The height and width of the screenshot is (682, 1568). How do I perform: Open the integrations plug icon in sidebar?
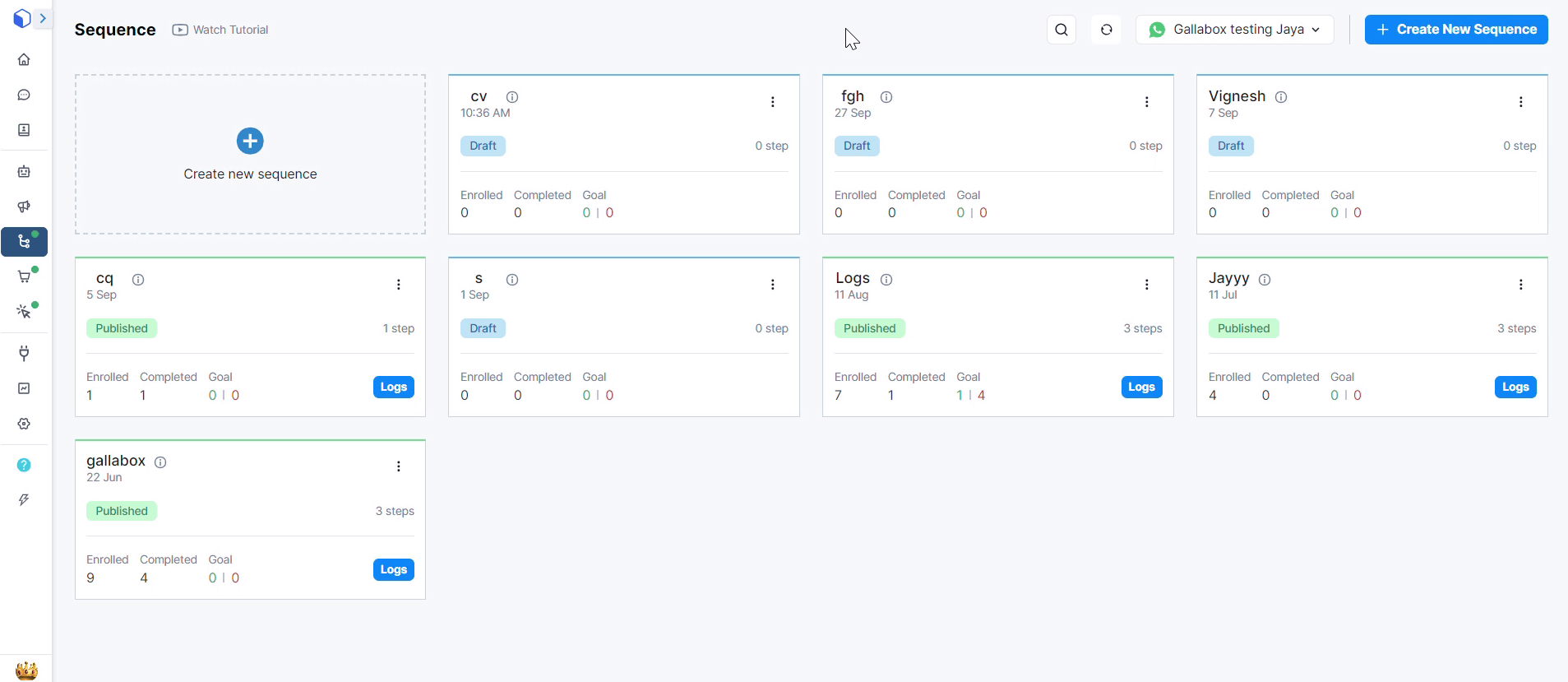pyautogui.click(x=24, y=354)
